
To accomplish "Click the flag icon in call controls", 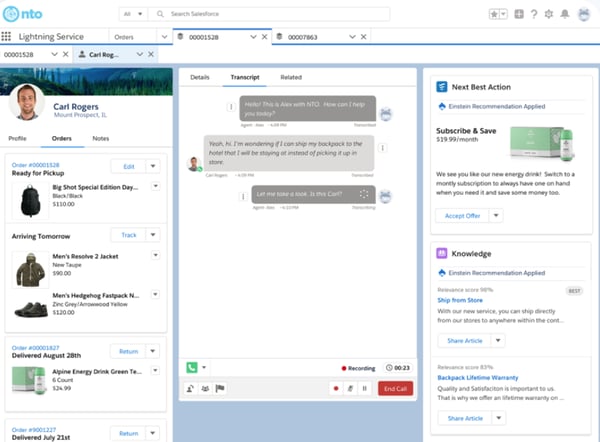I will 219,388.
